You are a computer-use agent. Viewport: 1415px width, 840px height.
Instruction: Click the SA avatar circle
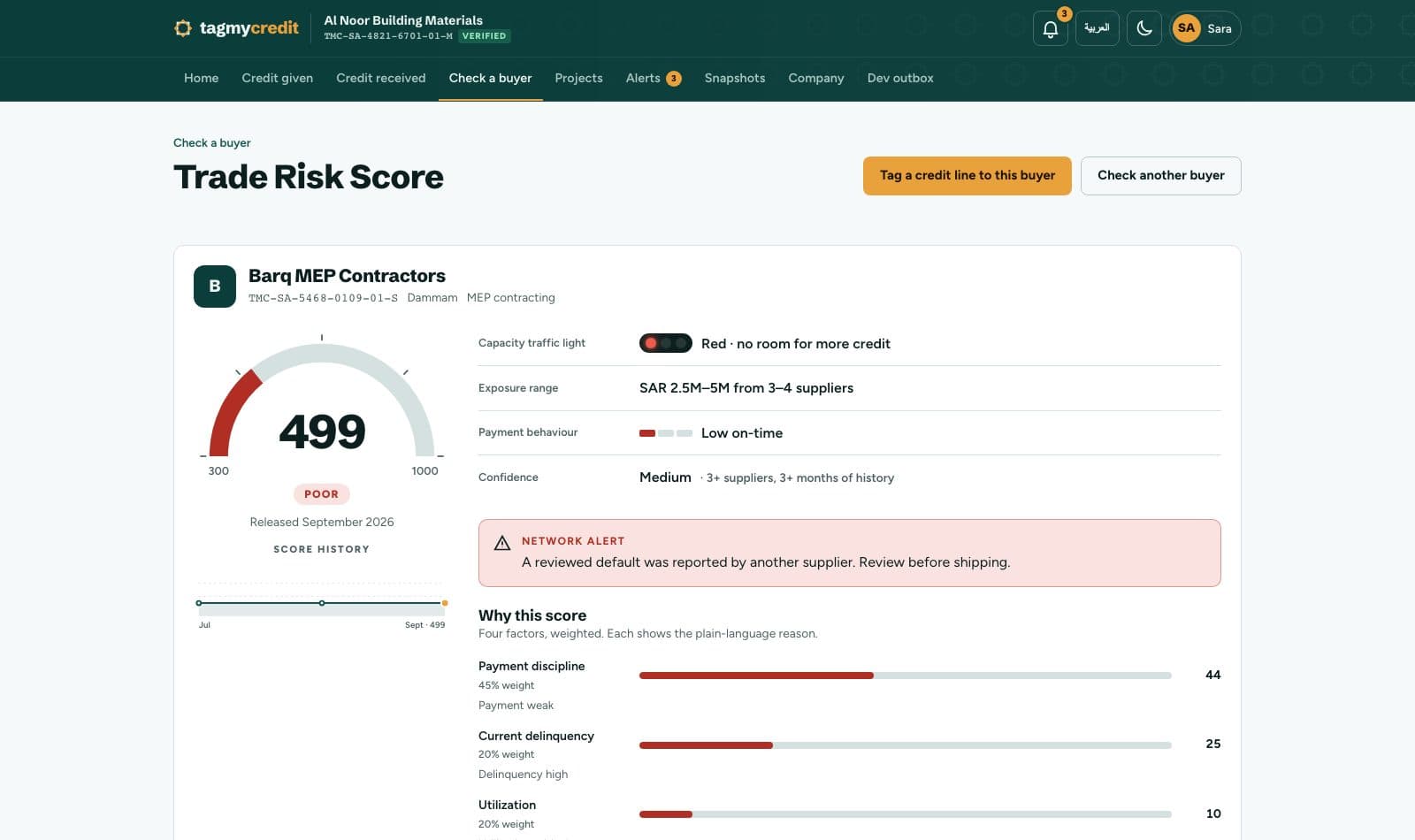tap(1186, 28)
